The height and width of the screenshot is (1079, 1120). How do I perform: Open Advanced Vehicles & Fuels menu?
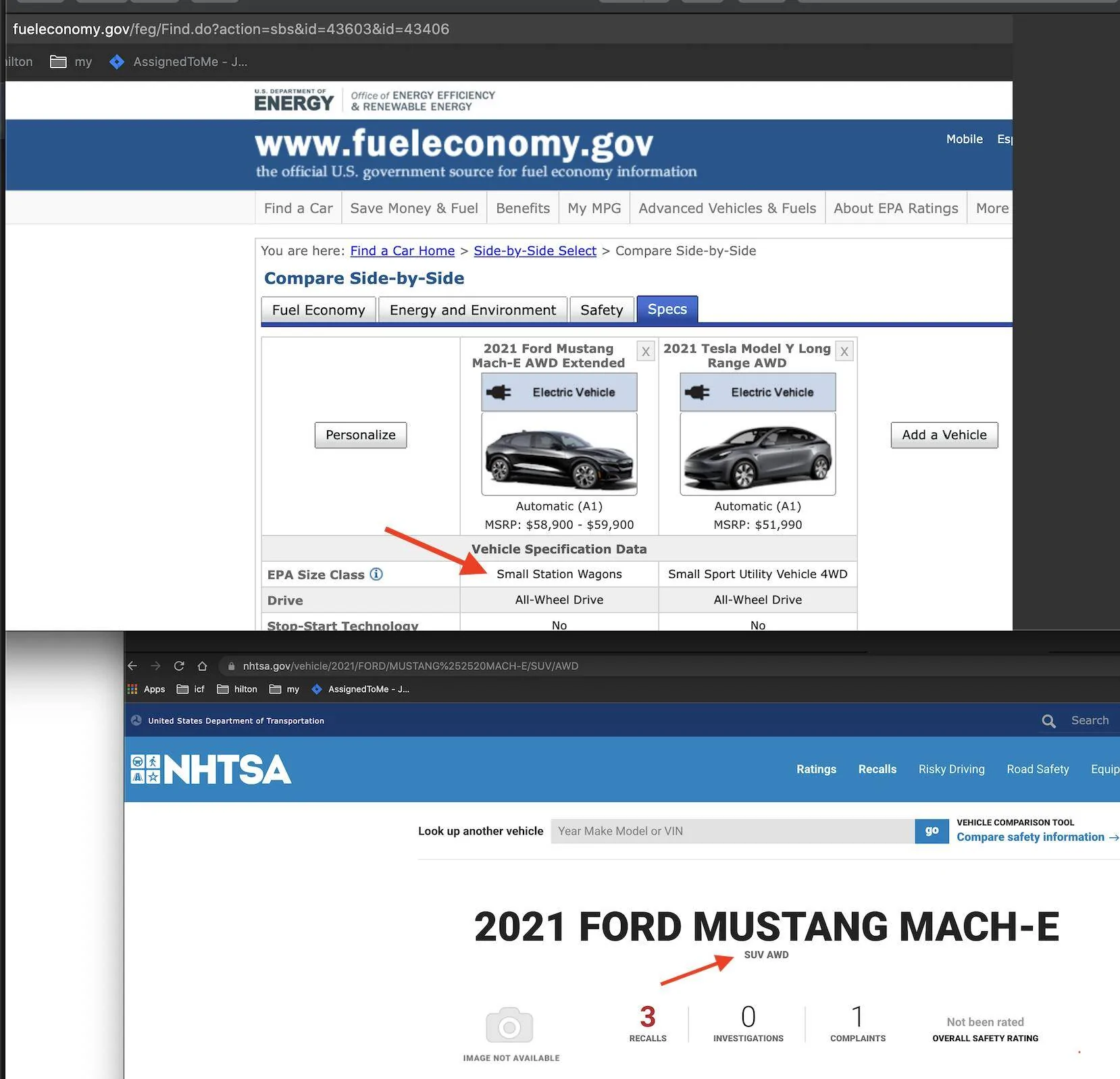(728, 208)
